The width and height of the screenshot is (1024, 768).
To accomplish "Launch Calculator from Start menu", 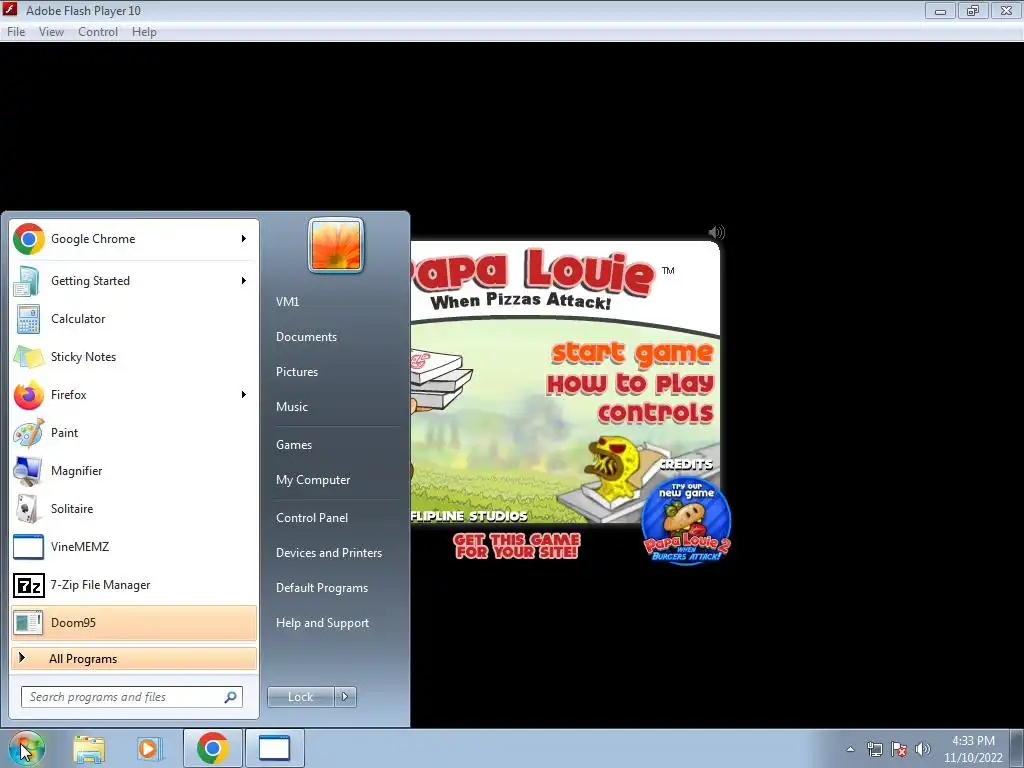I will 133,319.
